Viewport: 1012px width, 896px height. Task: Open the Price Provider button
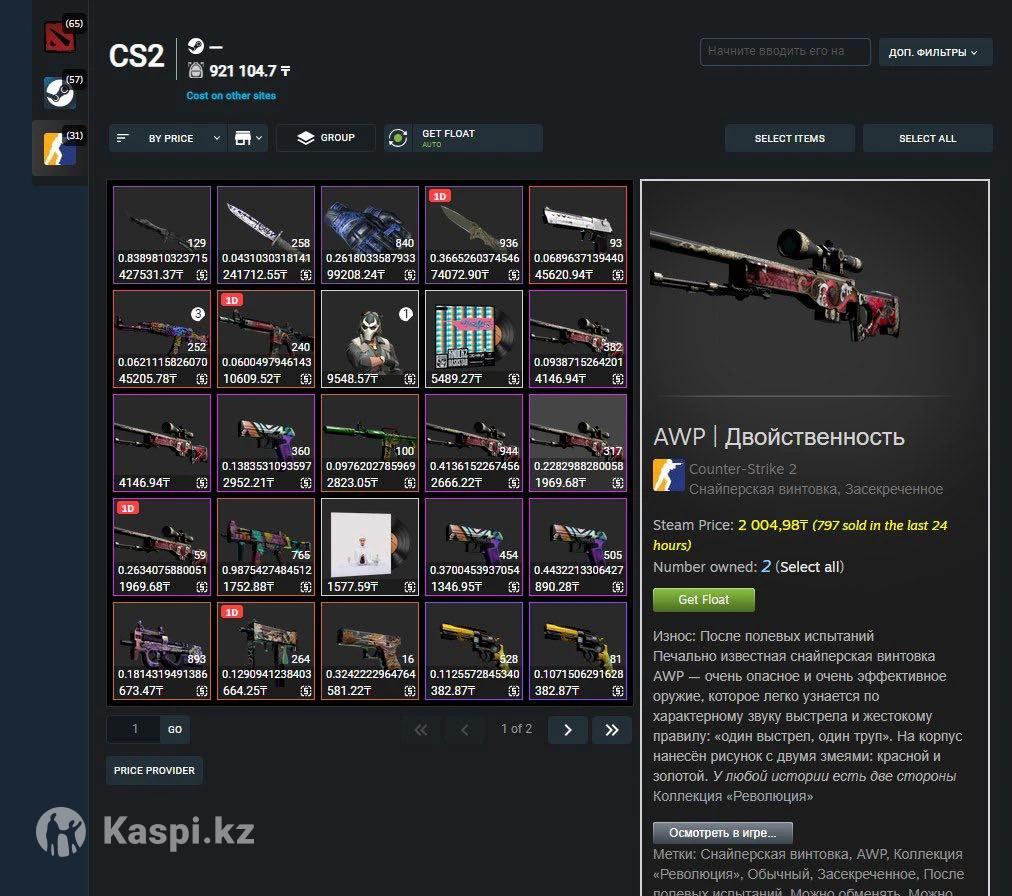click(154, 771)
